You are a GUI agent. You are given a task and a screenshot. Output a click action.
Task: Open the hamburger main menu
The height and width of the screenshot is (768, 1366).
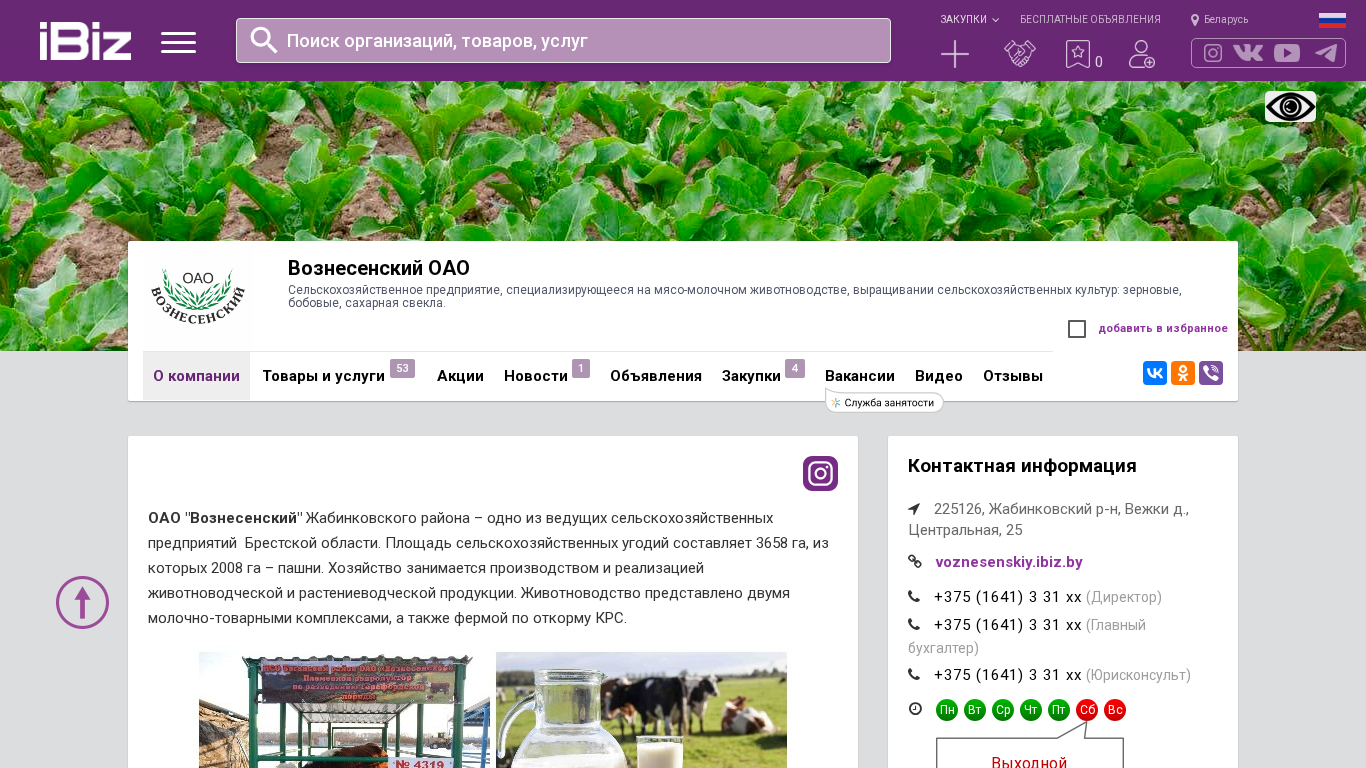[x=178, y=42]
